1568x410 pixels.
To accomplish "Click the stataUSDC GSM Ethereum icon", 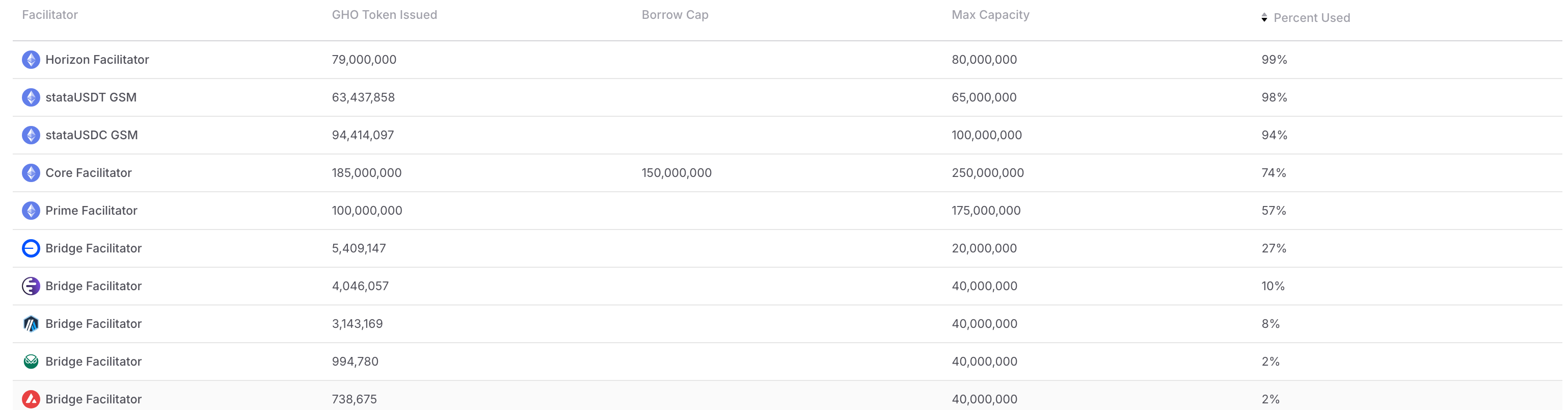I will [31, 135].
